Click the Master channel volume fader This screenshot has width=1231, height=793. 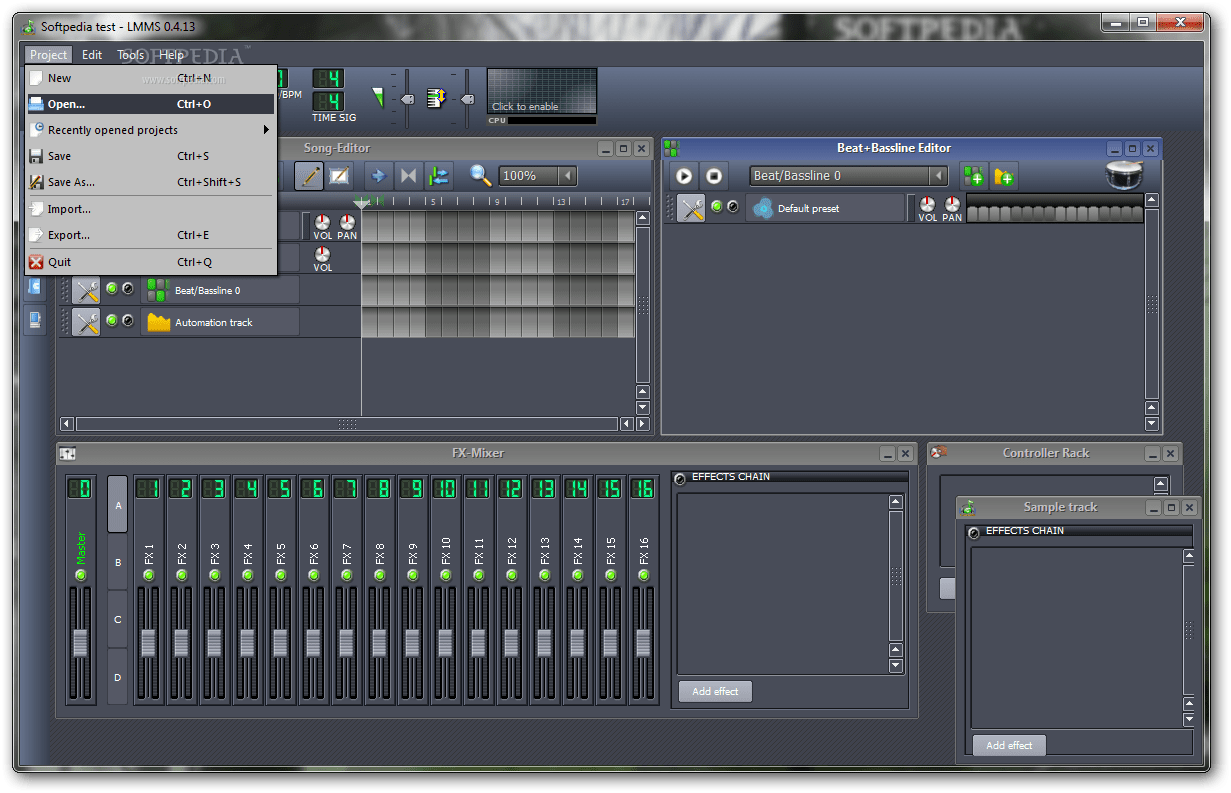pyautogui.click(x=81, y=644)
